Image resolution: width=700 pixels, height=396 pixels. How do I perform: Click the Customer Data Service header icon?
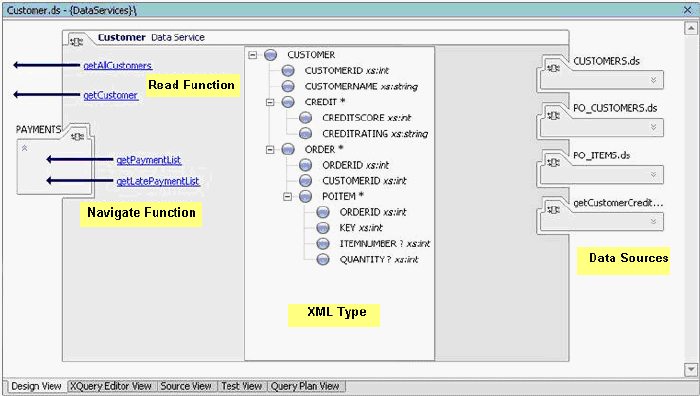pyautogui.click(x=76, y=42)
